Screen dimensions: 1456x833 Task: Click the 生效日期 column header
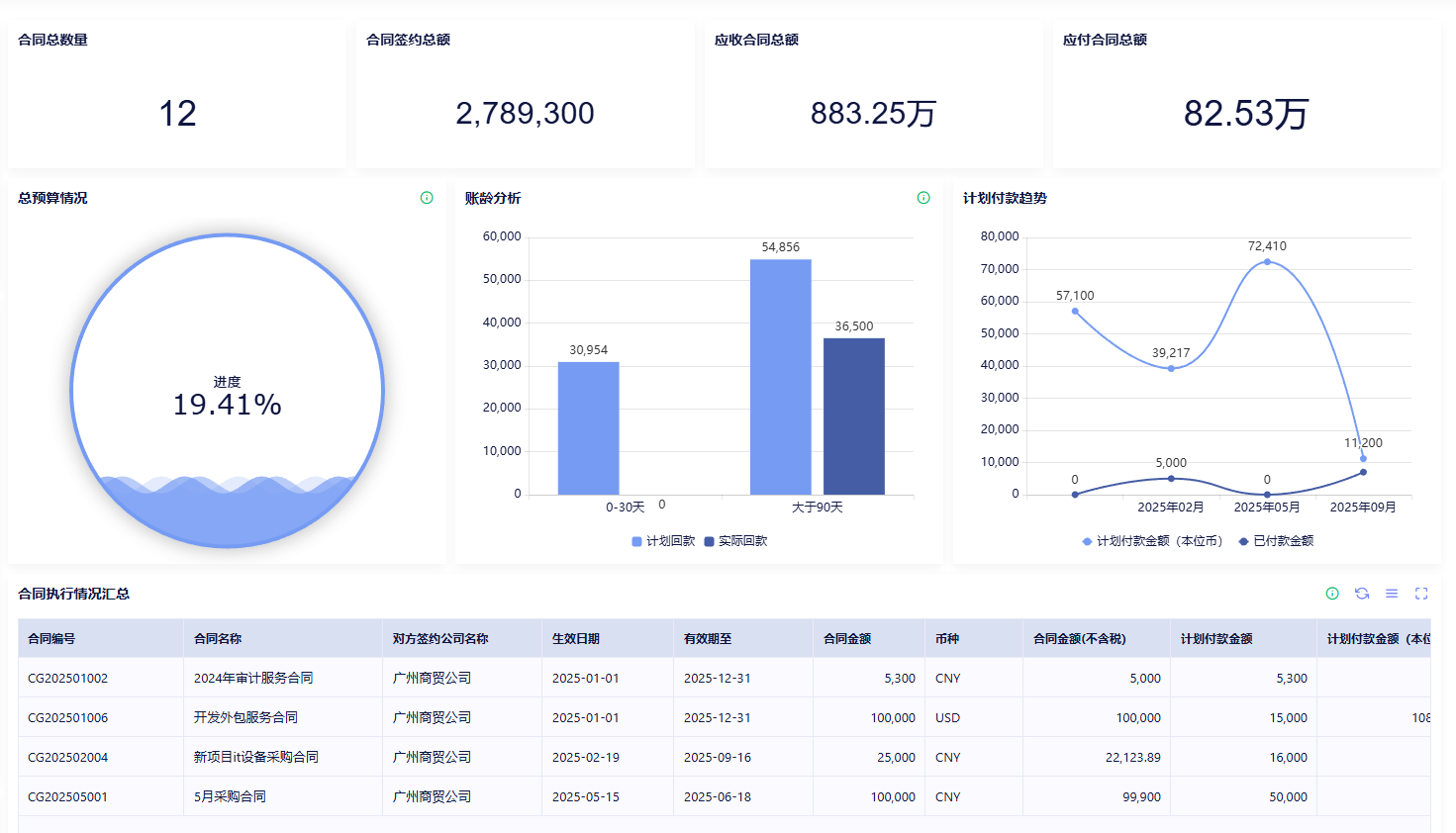click(x=576, y=639)
